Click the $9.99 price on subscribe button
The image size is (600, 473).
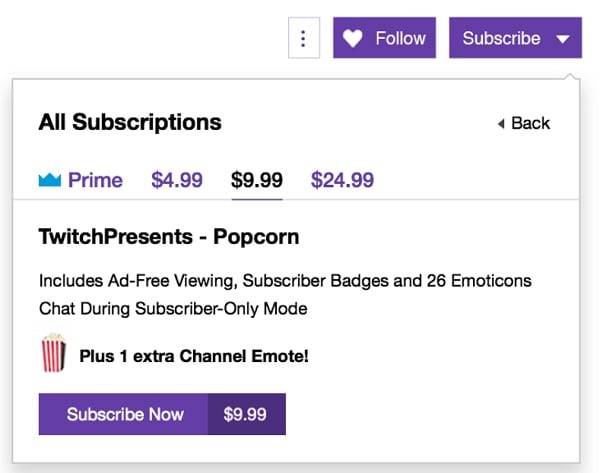pos(247,414)
